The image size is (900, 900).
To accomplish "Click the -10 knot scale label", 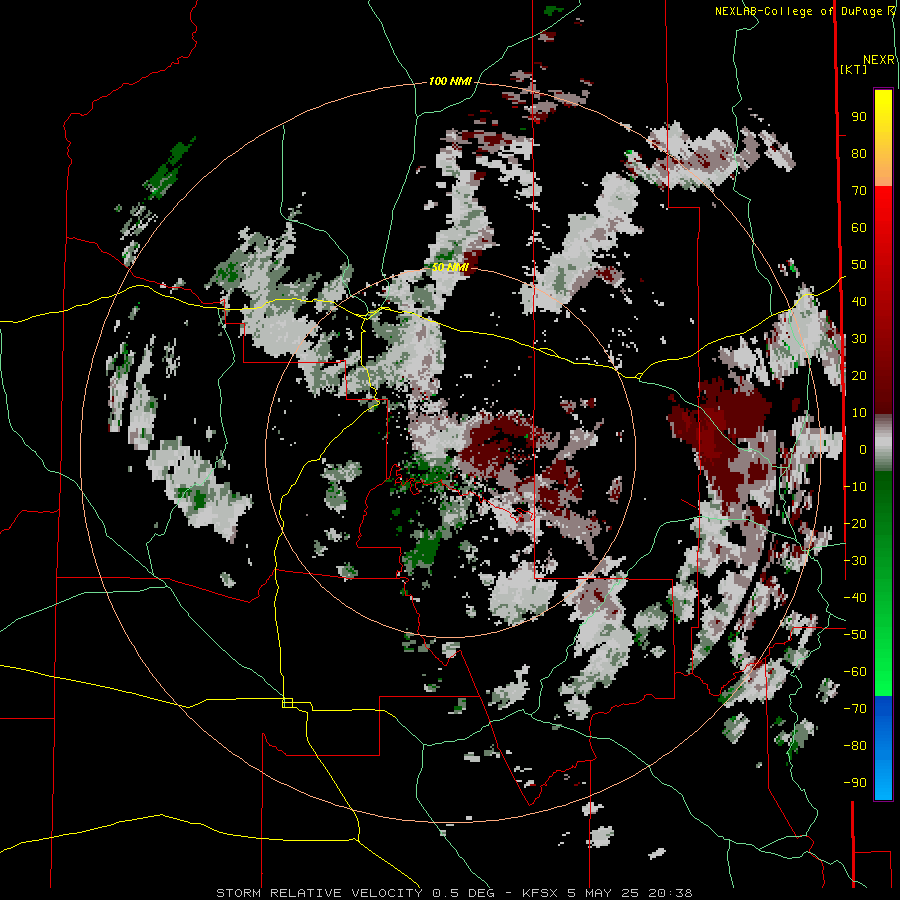I will (x=855, y=487).
